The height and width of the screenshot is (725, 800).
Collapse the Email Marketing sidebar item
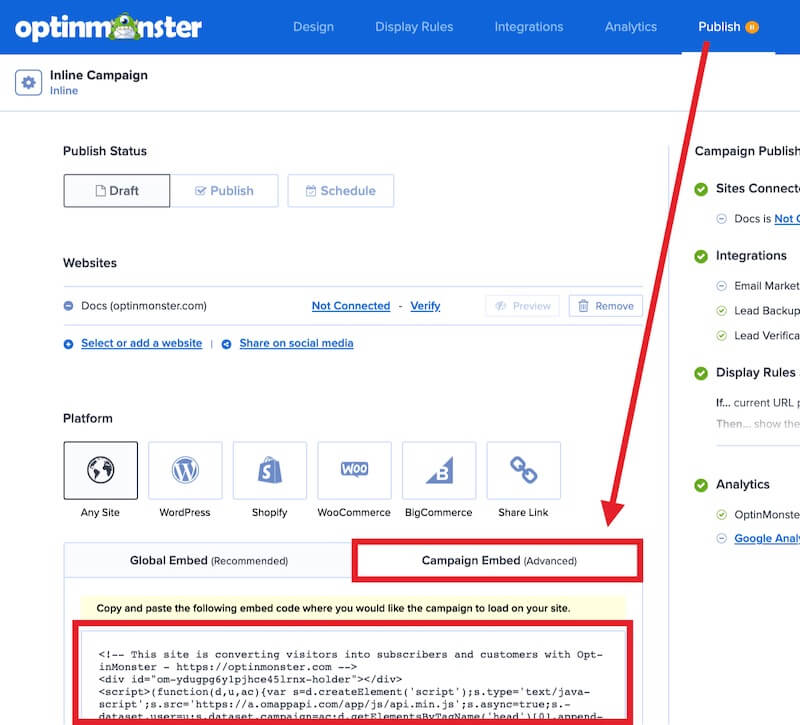tap(722, 283)
